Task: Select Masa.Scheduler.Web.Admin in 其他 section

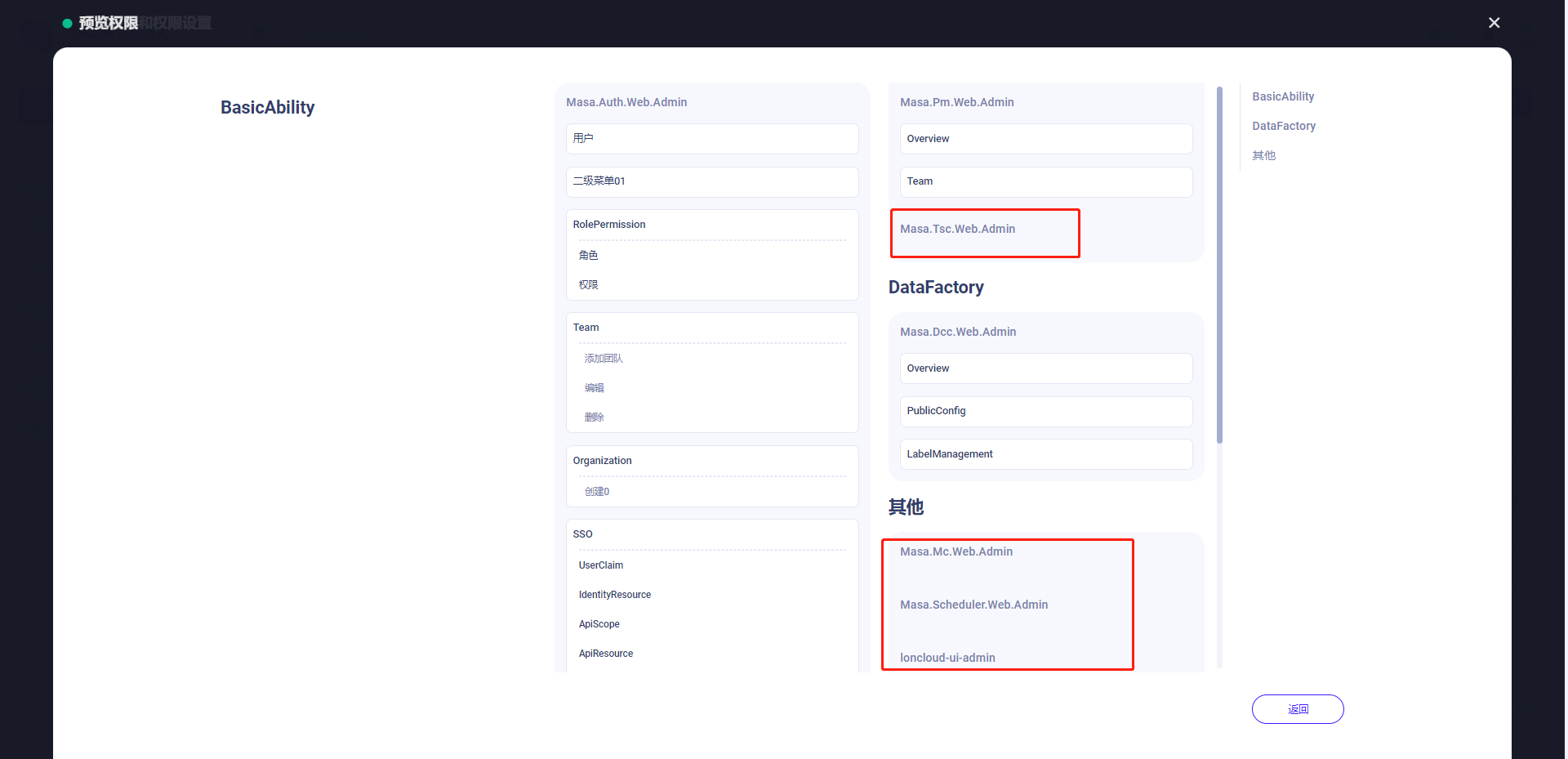Action: coord(973,605)
